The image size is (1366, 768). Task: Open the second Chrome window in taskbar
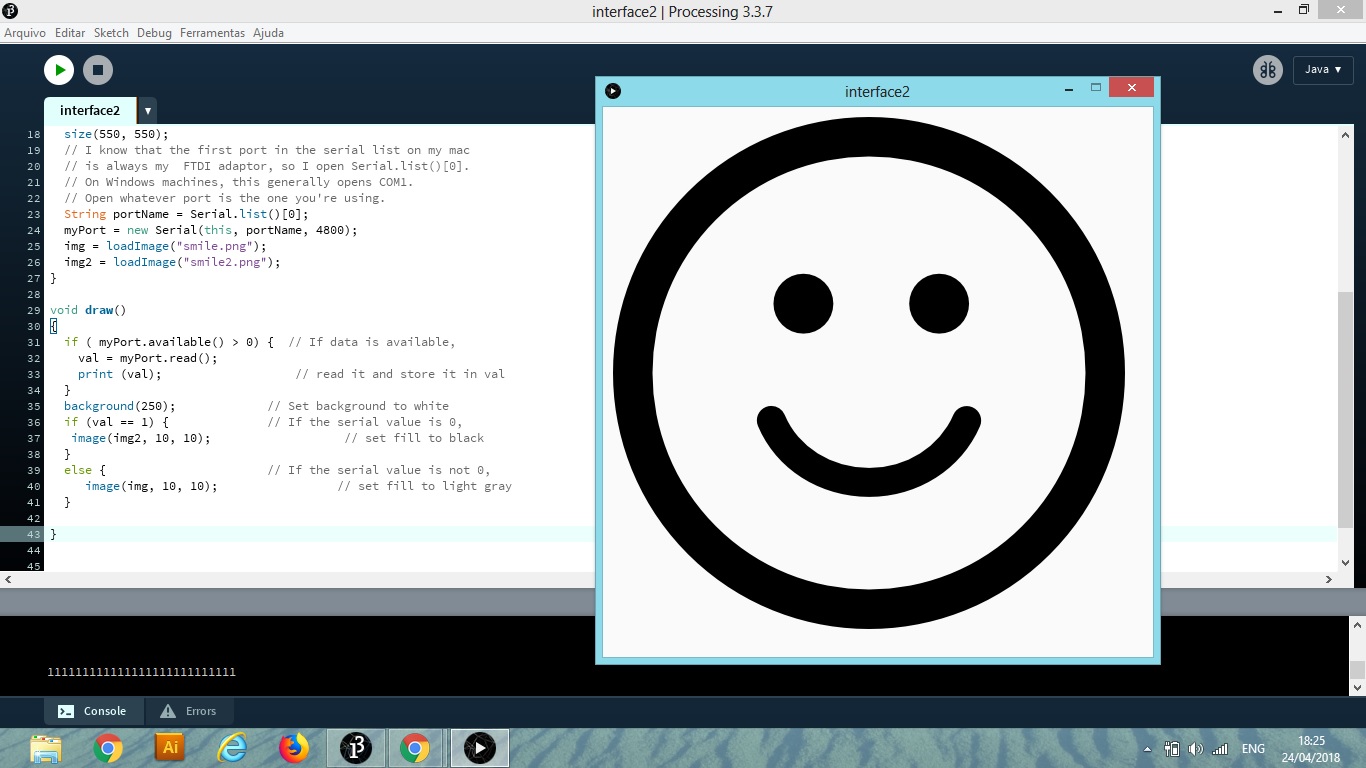(415, 747)
